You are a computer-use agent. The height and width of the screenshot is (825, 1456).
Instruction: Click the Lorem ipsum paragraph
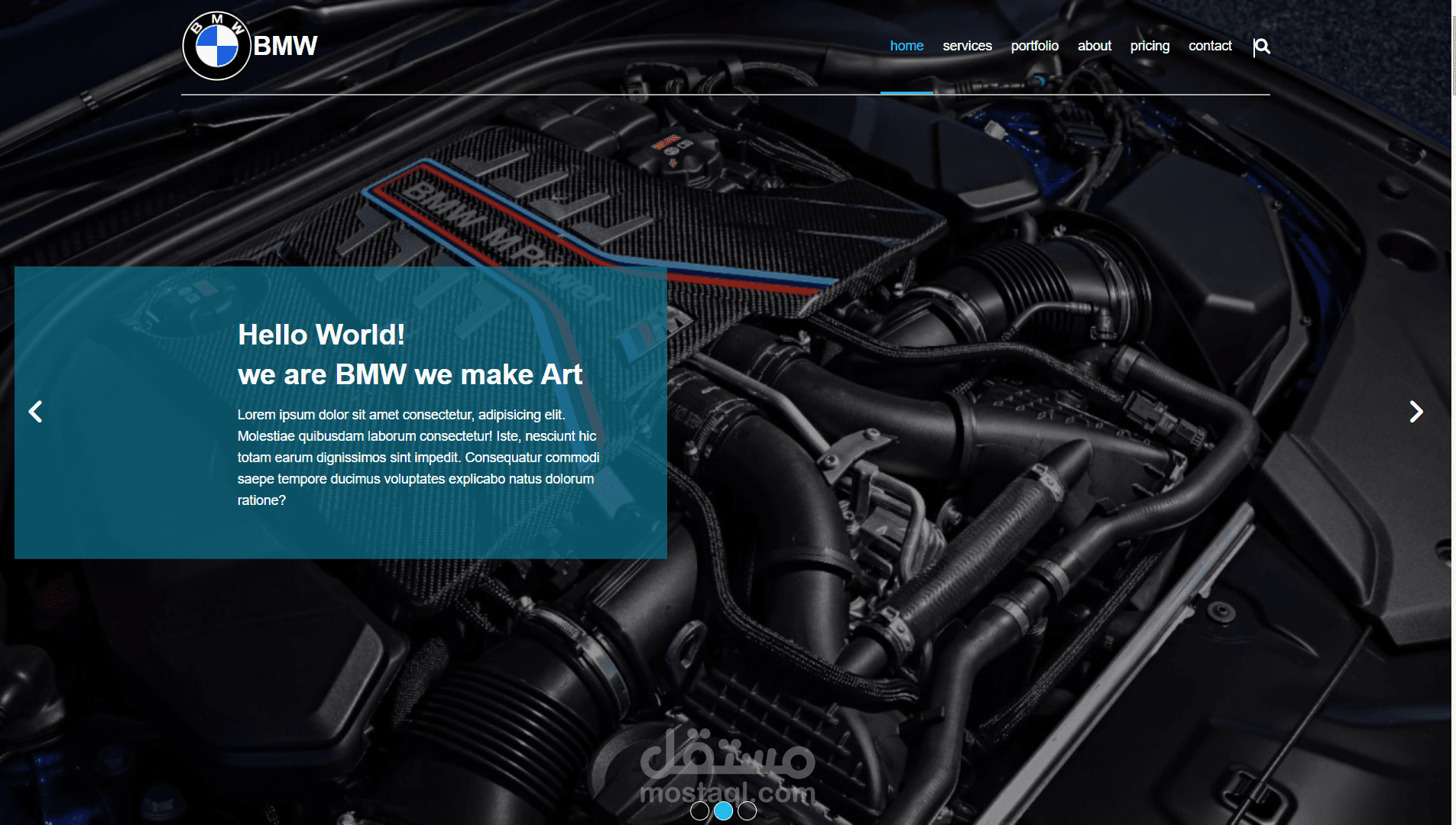click(x=418, y=458)
